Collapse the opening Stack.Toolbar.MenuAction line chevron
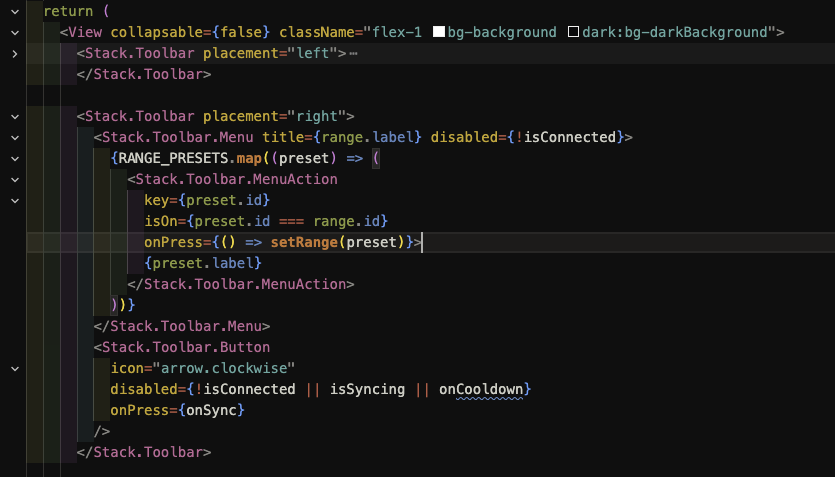The height and width of the screenshot is (477, 835). click(15, 179)
